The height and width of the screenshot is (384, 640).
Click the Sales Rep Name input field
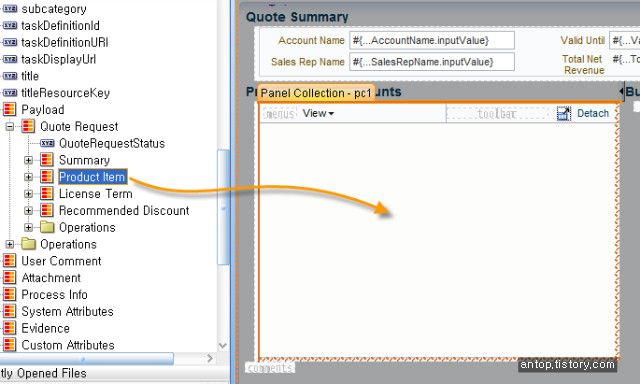tap(432, 62)
